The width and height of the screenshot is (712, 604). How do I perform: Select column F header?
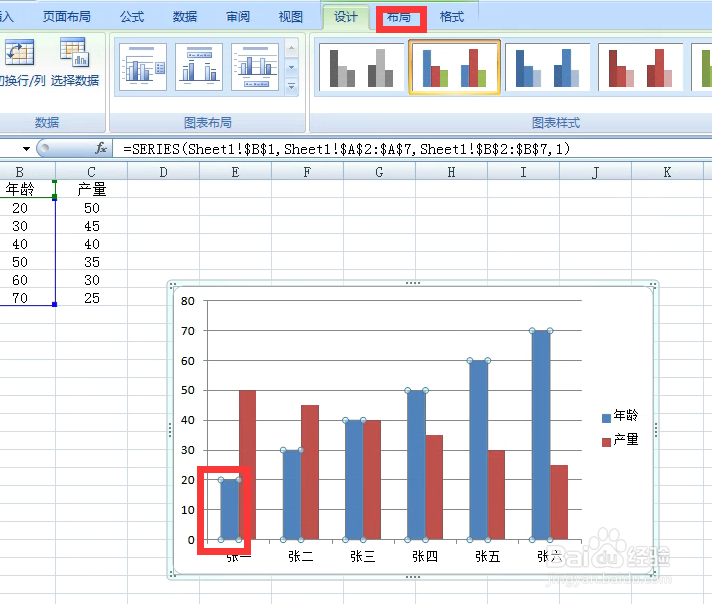(307, 172)
